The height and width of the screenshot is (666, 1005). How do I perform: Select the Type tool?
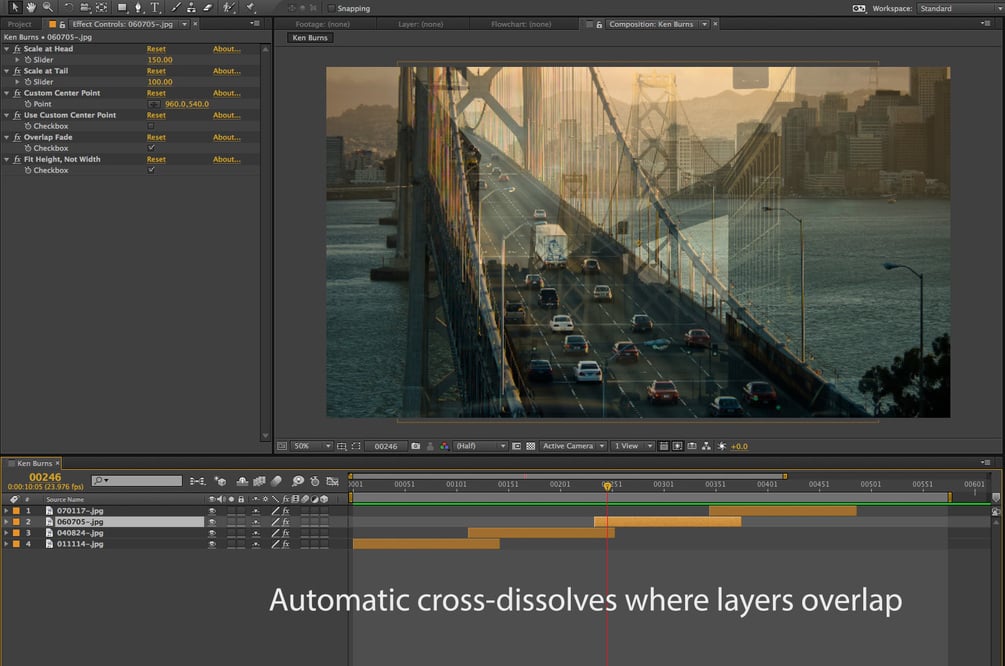coord(156,7)
